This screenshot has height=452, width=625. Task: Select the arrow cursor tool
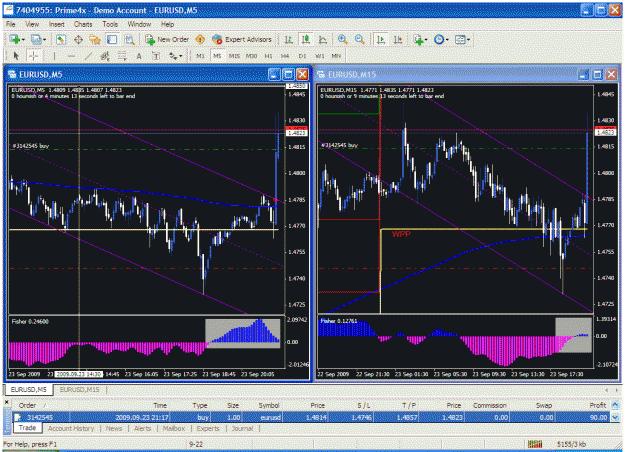(x=16, y=56)
